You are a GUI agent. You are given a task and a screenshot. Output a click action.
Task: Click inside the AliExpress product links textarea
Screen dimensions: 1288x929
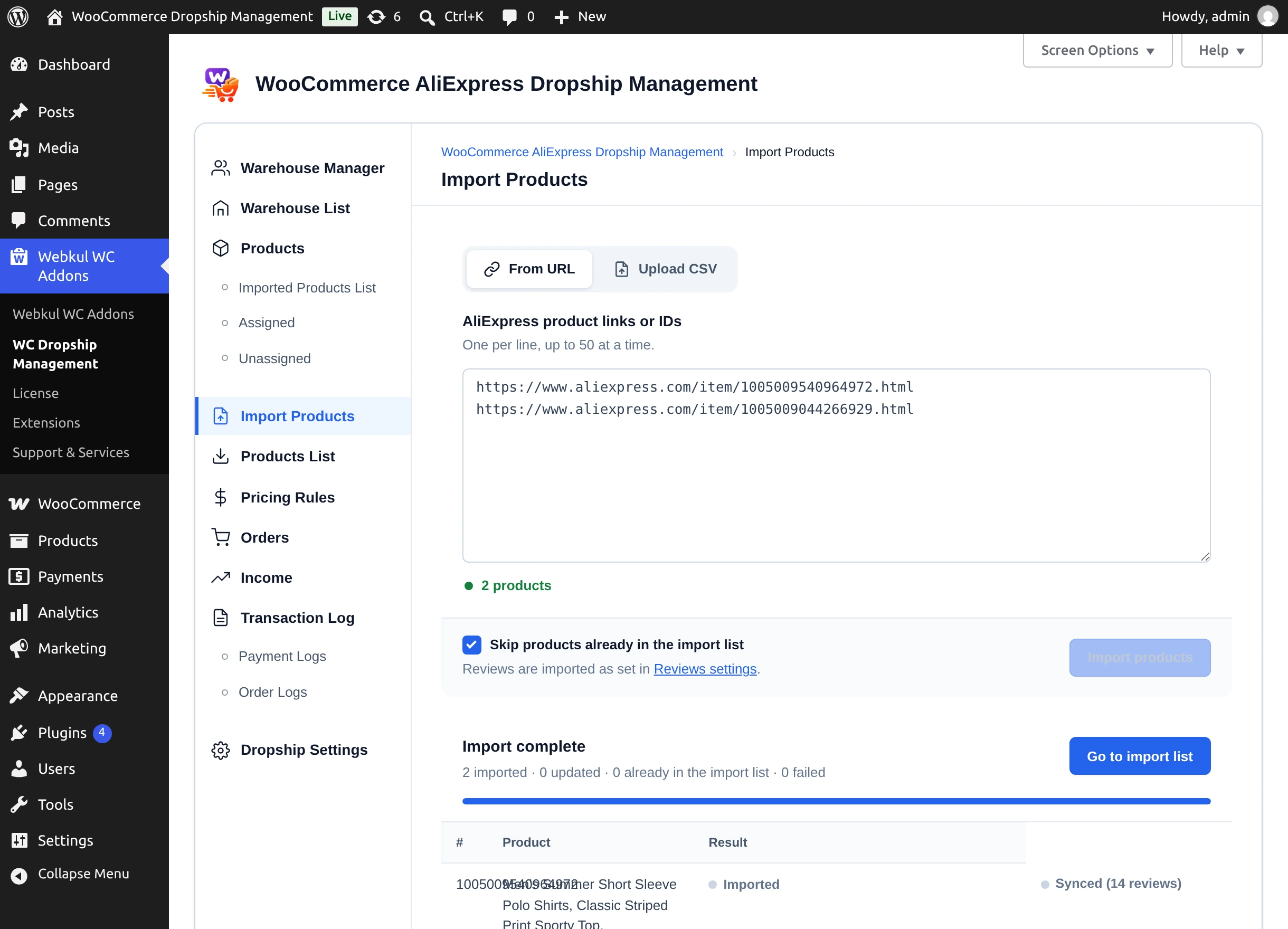tap(836, 466)
